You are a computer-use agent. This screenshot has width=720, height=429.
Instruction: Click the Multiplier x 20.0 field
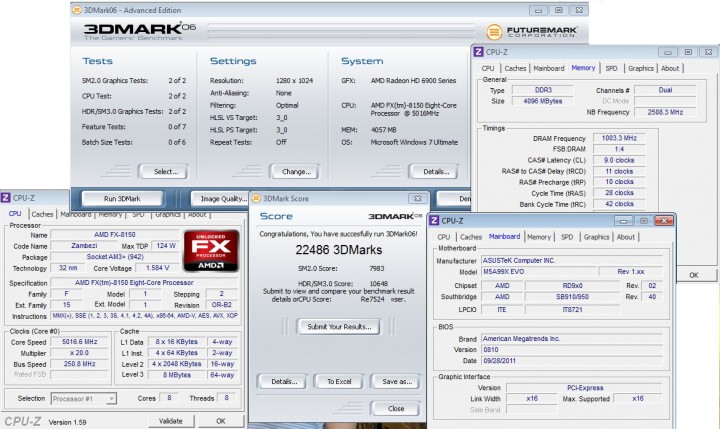click(79, 353)
